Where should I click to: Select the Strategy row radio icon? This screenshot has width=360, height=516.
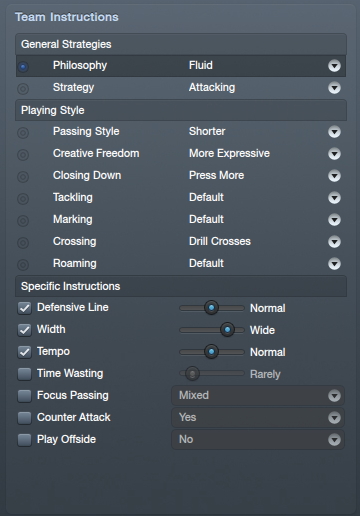coord(23,88)
